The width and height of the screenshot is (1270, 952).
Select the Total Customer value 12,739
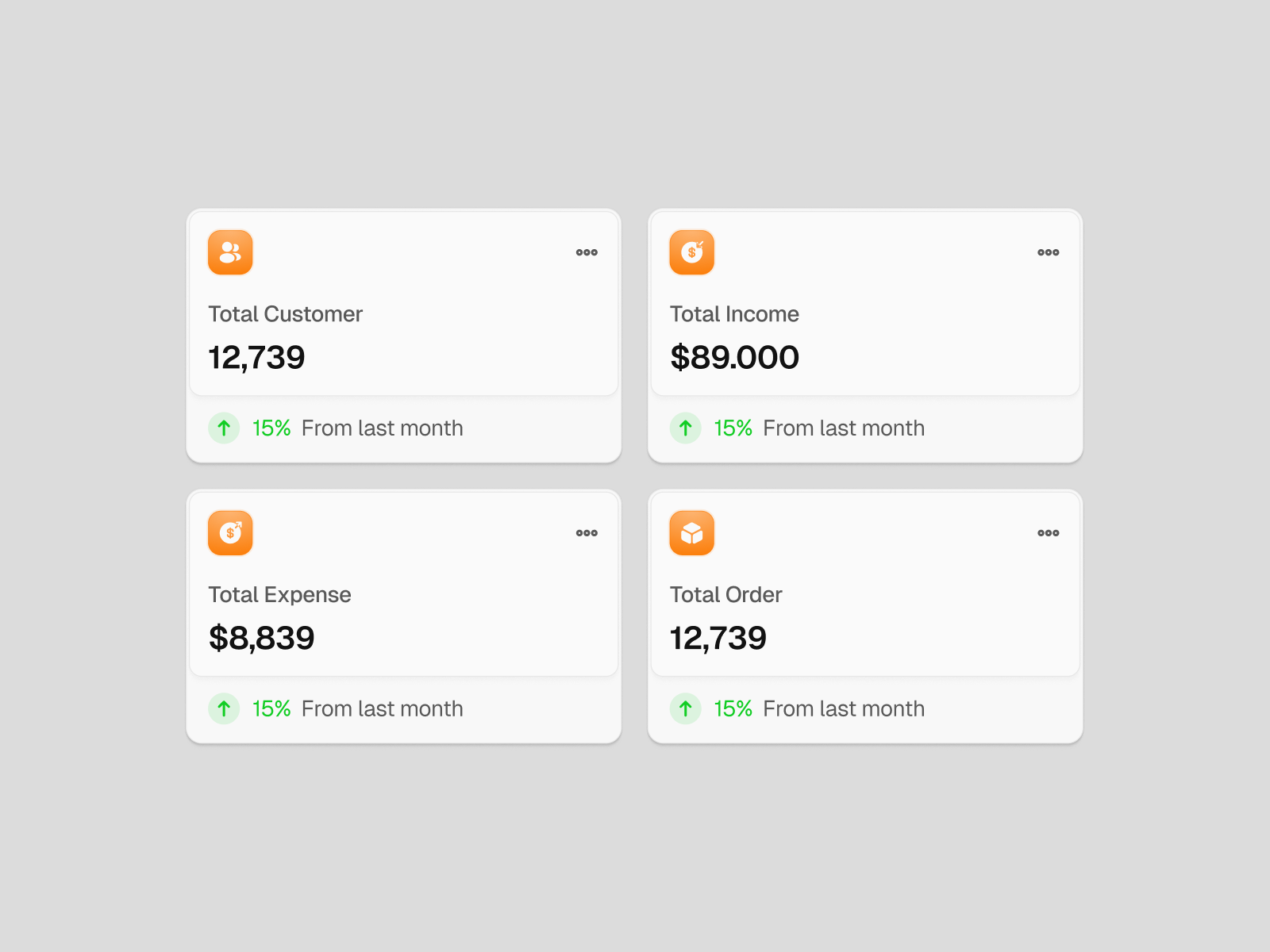tap(256, 357)
